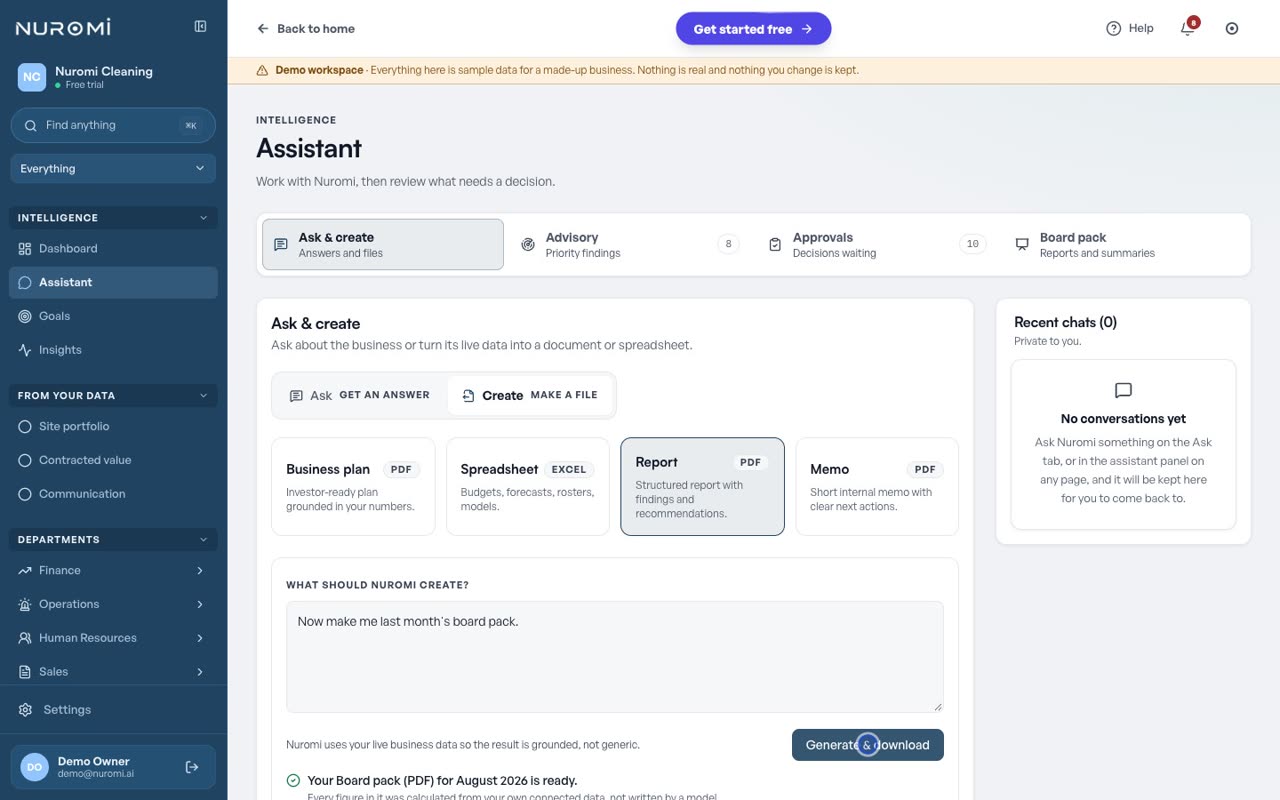Open the notifications bell

[x=1188, y=28]
